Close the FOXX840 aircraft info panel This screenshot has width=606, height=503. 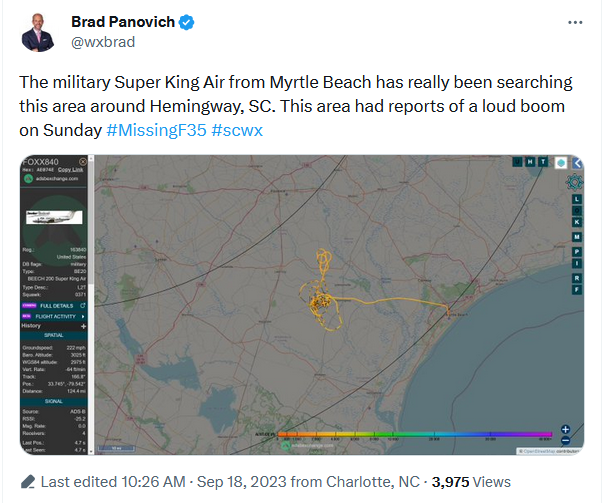point(83,162)
